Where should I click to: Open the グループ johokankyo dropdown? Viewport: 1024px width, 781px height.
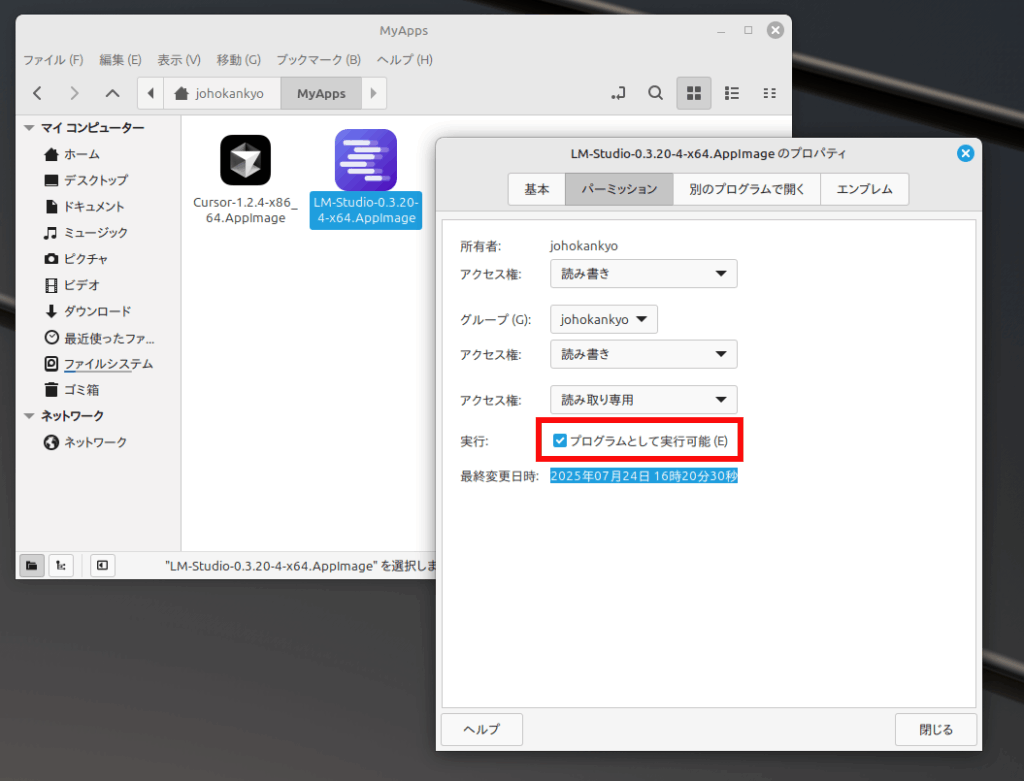click(x=604, y=320)
